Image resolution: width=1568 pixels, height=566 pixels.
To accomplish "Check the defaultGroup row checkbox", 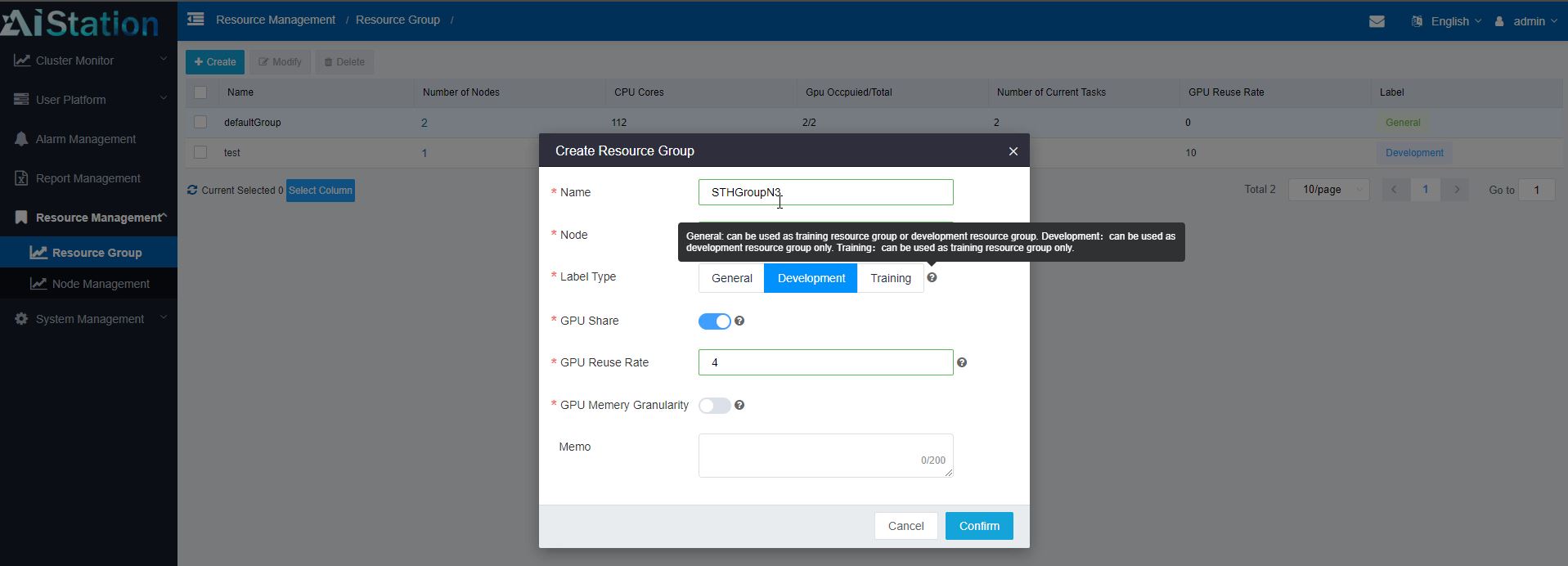I will click(x=200, y=122).
